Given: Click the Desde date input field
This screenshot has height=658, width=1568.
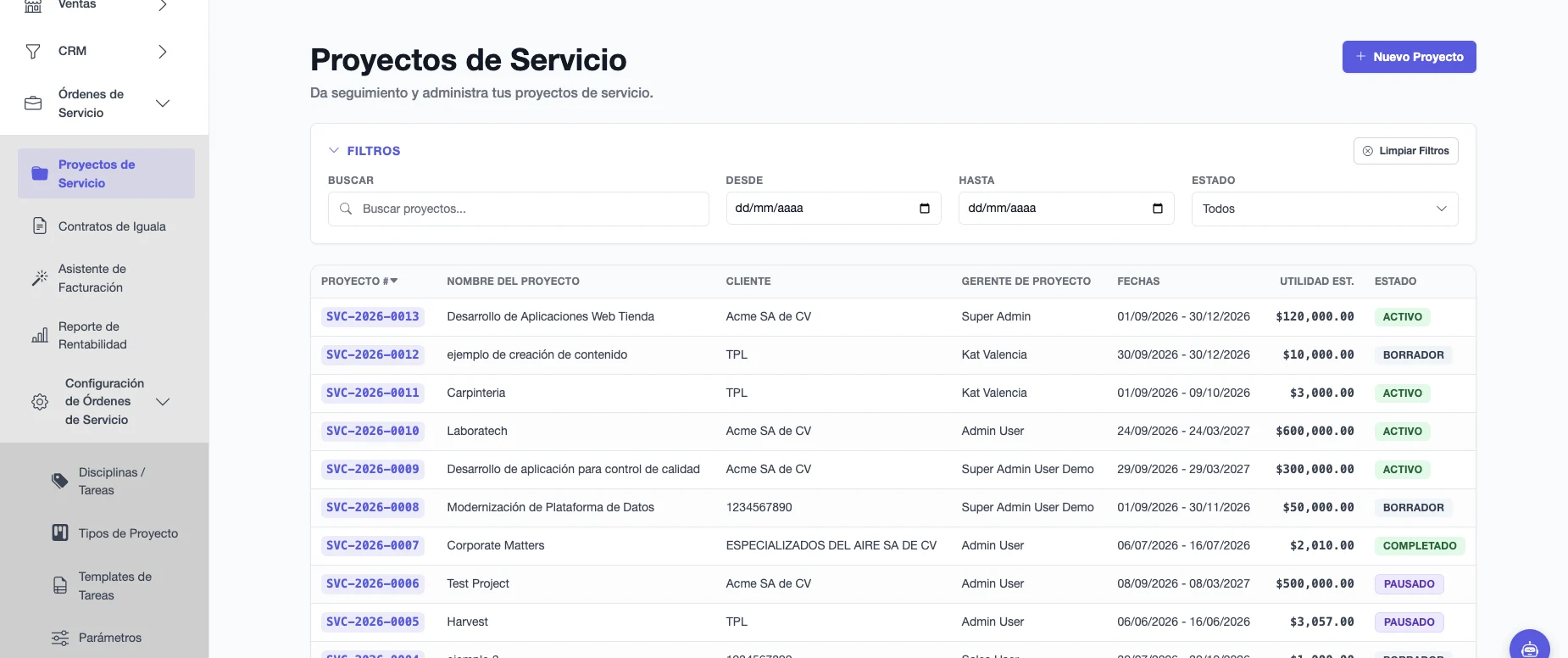Looking at the screenshot, I should coord(833,209).
